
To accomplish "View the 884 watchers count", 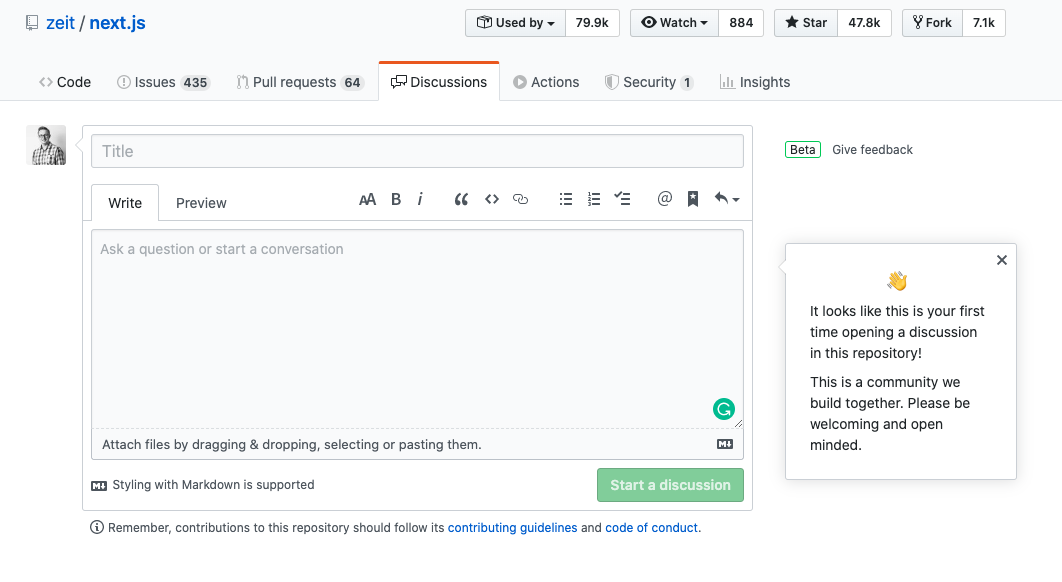I will (x=741, y=23).
